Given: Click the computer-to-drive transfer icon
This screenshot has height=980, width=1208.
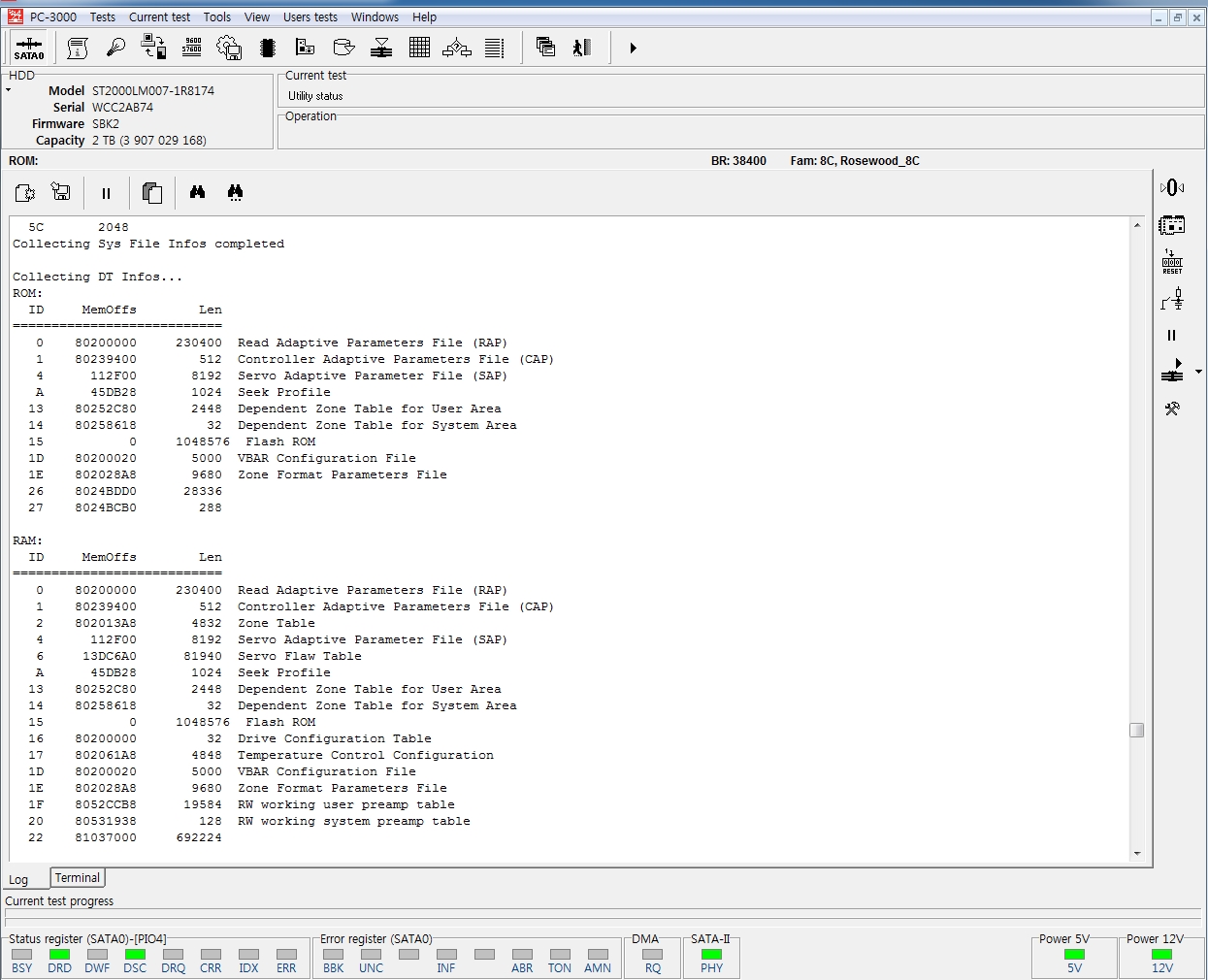Looking at the screenshot, I should (153, 48).
